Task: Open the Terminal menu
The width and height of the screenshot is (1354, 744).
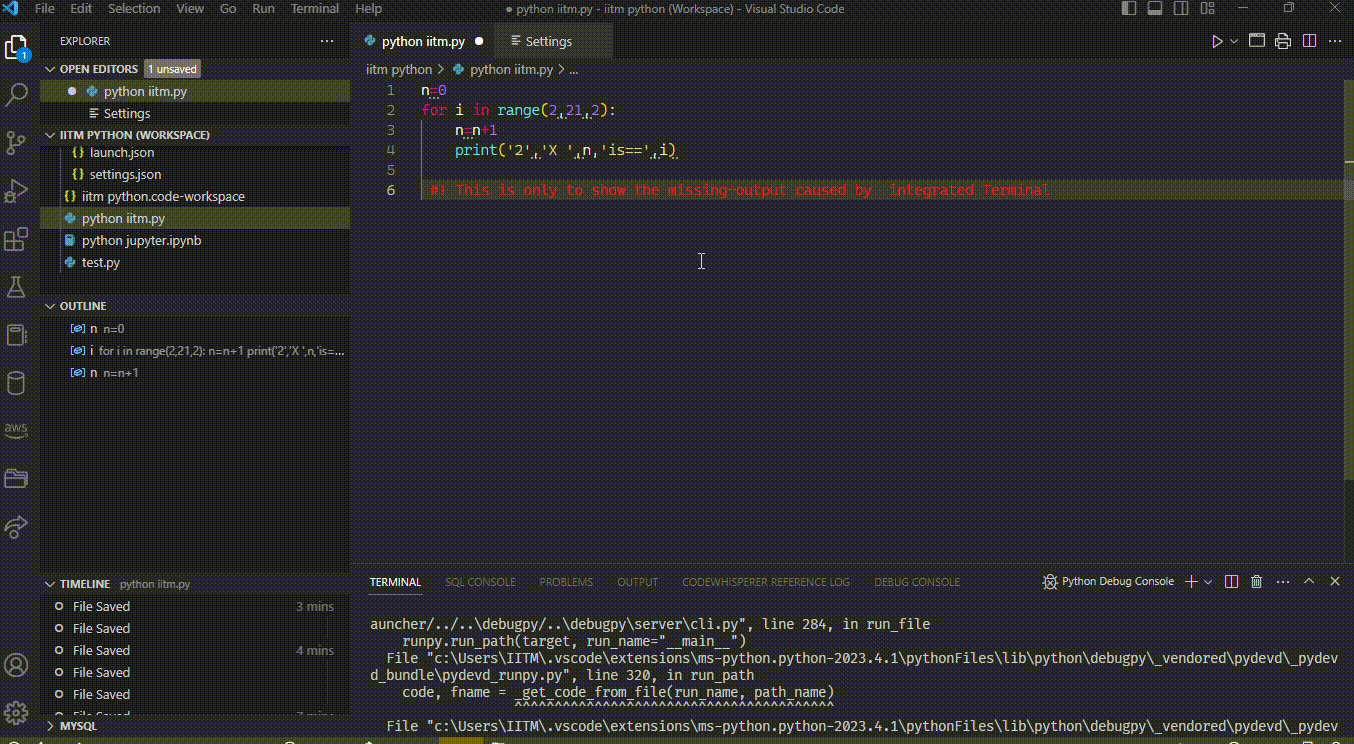Action: pos(314,9)
